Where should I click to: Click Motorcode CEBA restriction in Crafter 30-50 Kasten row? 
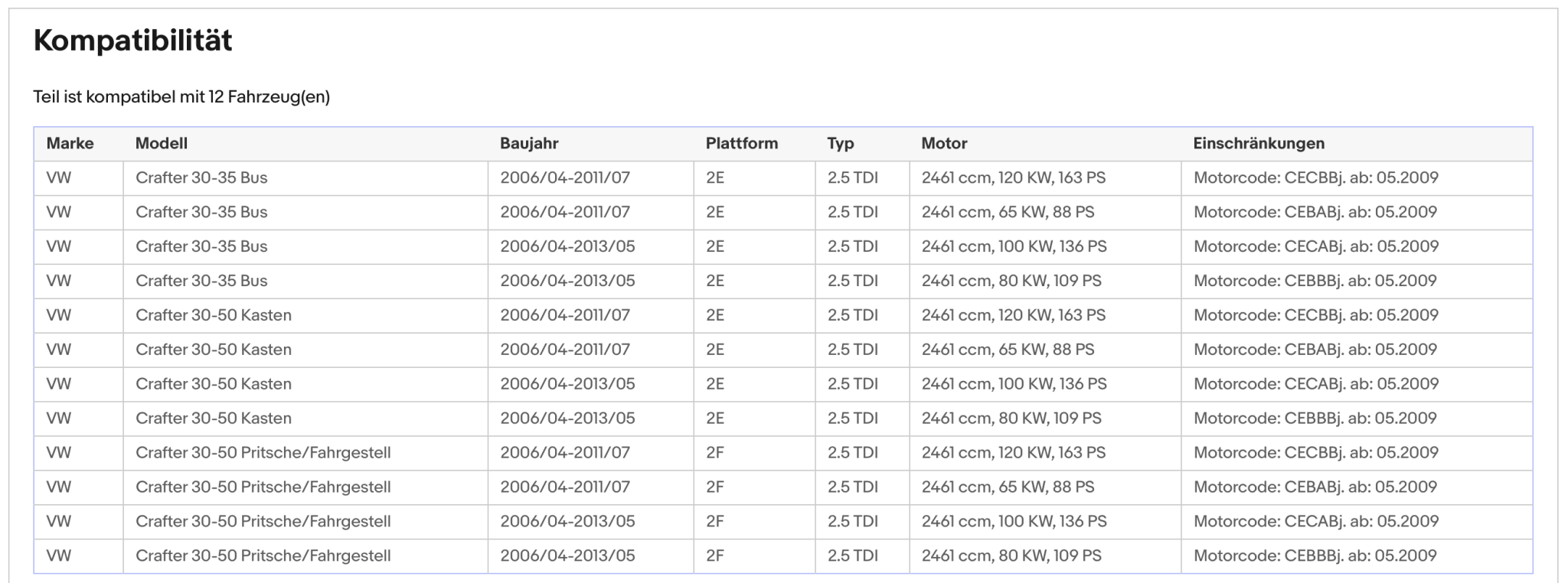(x=1315, y=350)
